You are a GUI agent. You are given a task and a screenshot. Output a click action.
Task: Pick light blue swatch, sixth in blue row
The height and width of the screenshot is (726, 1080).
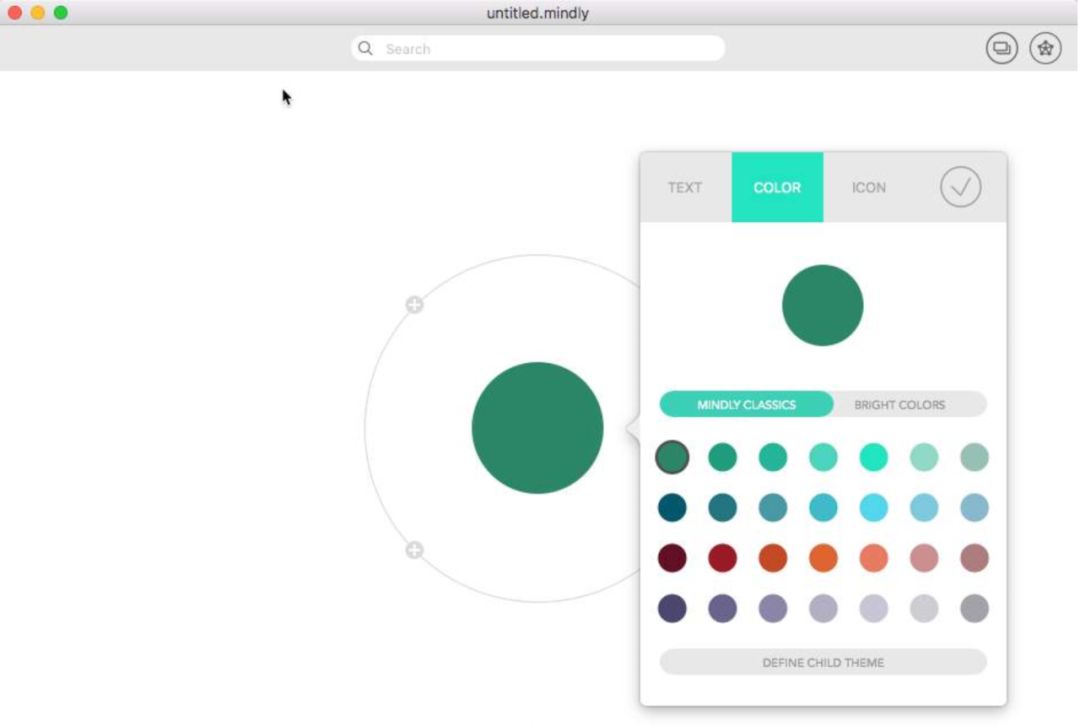point(924,508)
